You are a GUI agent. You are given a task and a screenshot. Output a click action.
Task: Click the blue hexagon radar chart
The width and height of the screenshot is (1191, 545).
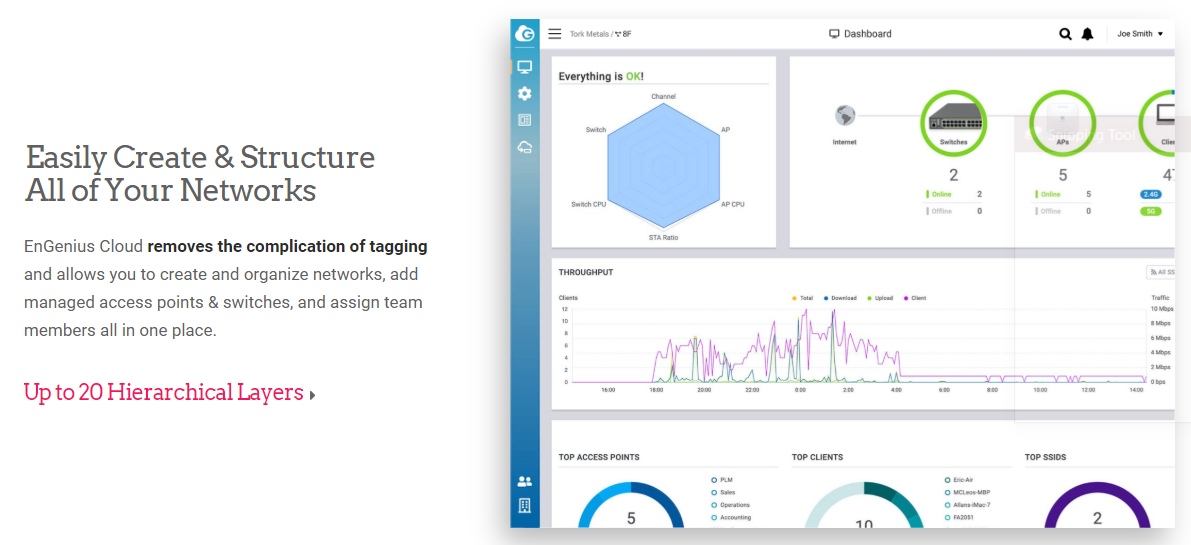click(663, 166)
